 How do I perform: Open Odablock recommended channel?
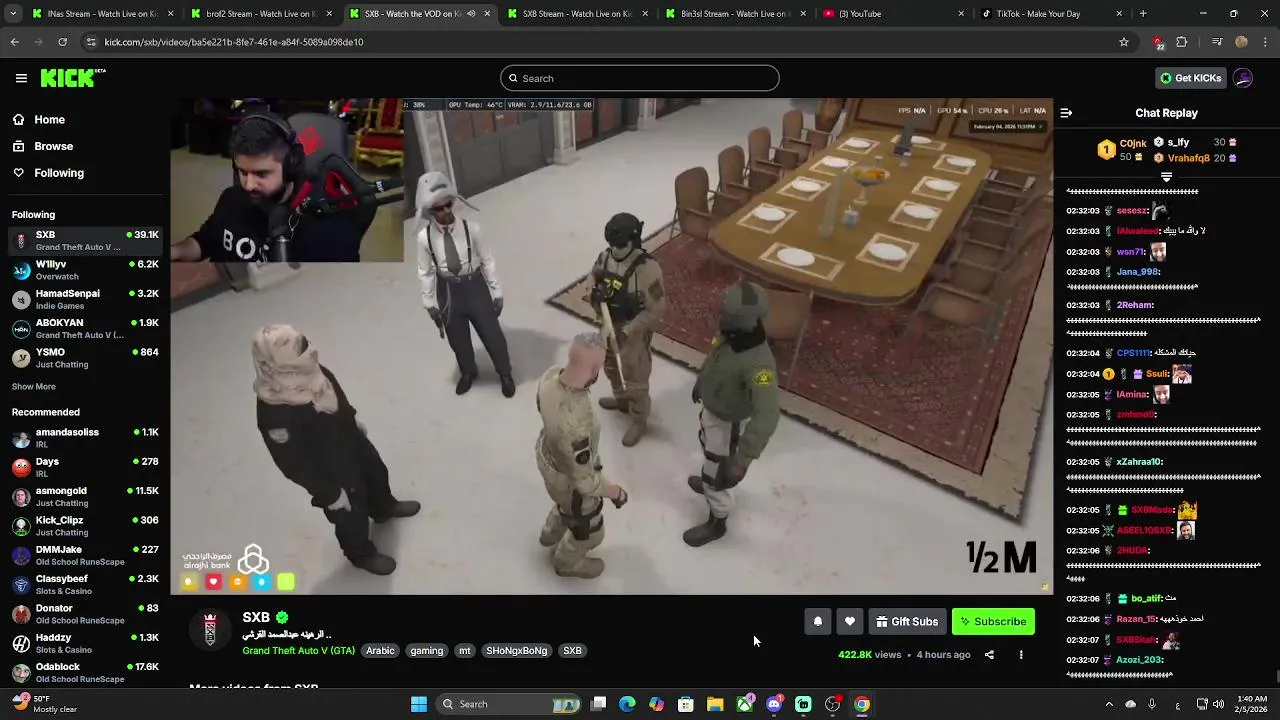(85, 672)
